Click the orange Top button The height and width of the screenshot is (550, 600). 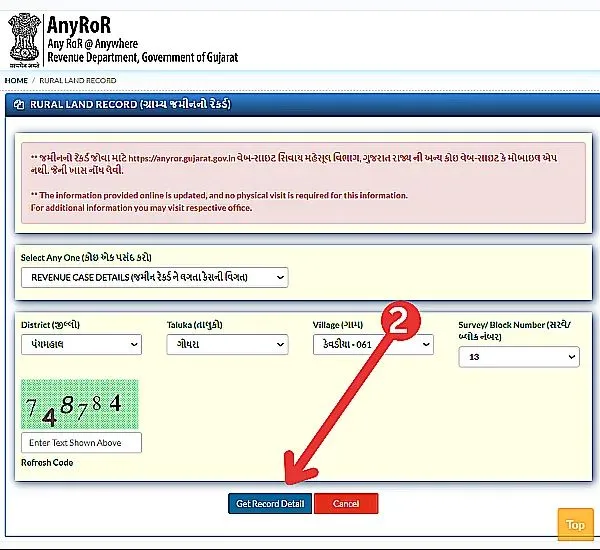(575, 525)
